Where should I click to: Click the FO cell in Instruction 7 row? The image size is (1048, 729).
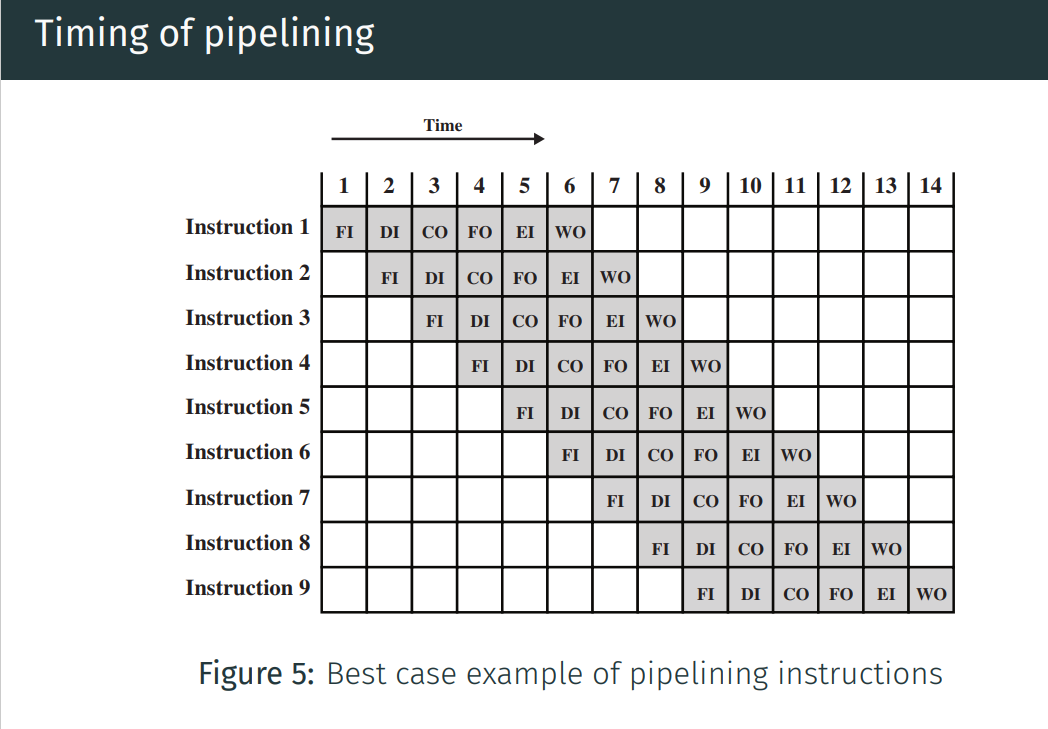coord(750,502)
